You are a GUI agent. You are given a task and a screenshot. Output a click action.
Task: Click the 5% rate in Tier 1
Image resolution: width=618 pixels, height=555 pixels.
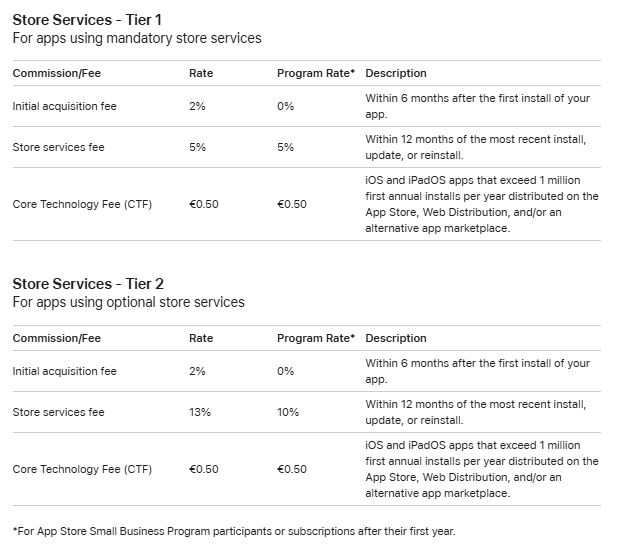click(x=197, y=147)
